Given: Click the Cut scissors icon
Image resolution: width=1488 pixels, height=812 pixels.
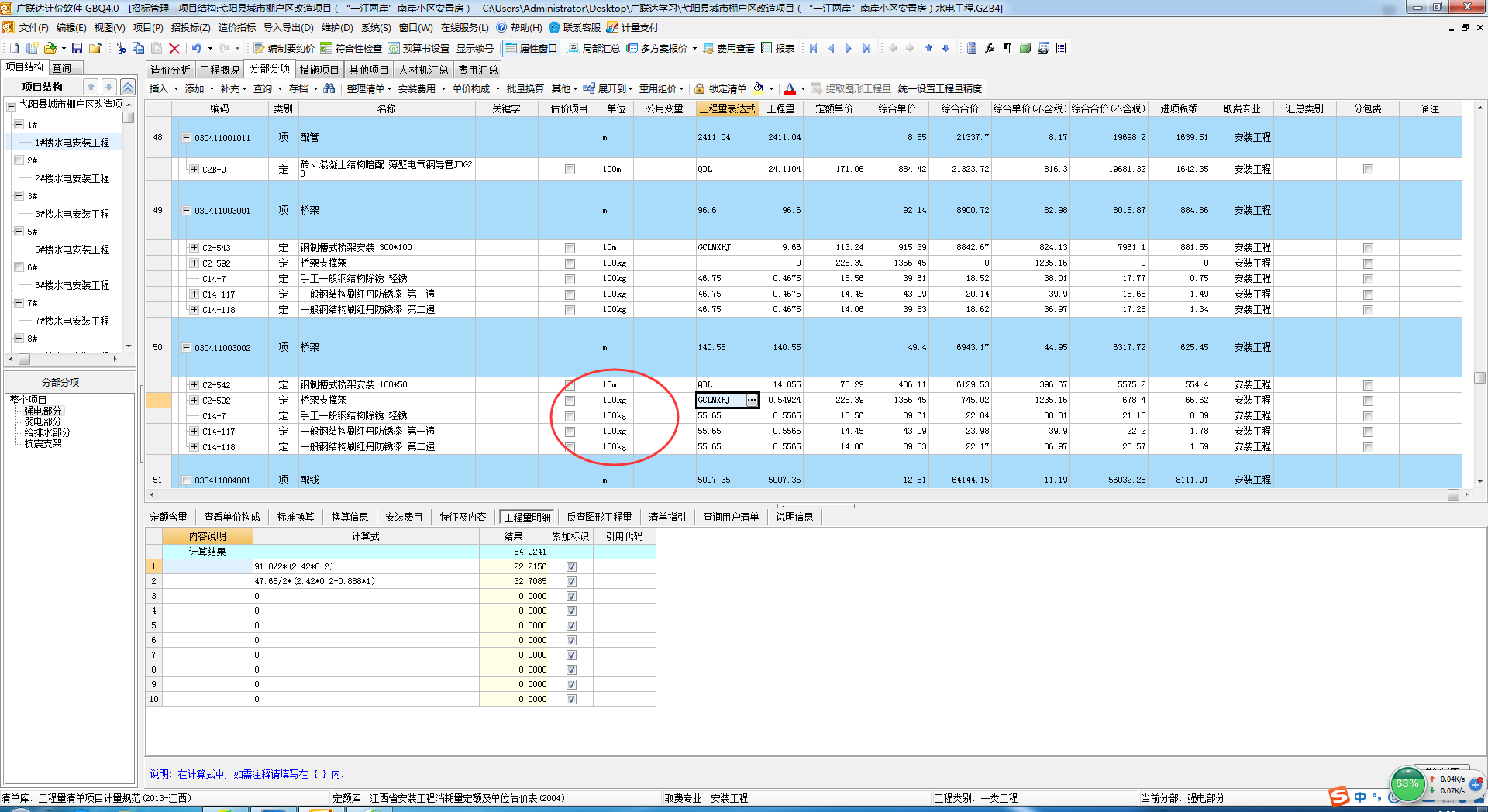Looking at the screenshot, I should pos(121,48).
